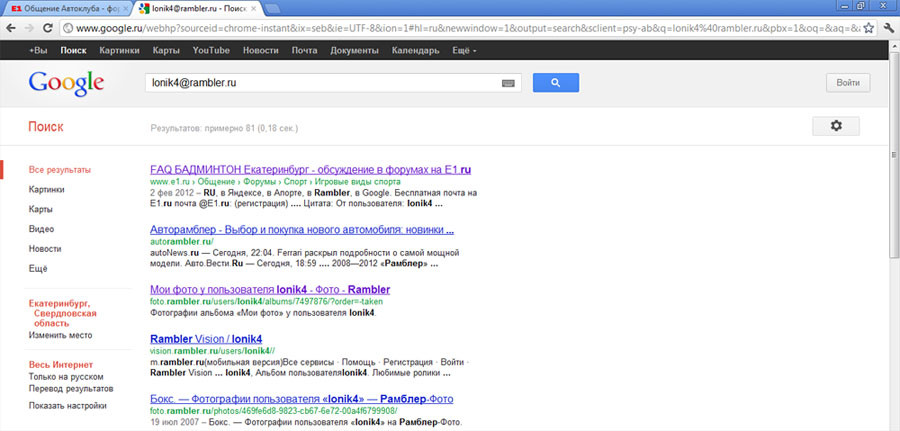900x431 pixels.
Task: Select Все результаты in sidebar
Action: [60, 170]
